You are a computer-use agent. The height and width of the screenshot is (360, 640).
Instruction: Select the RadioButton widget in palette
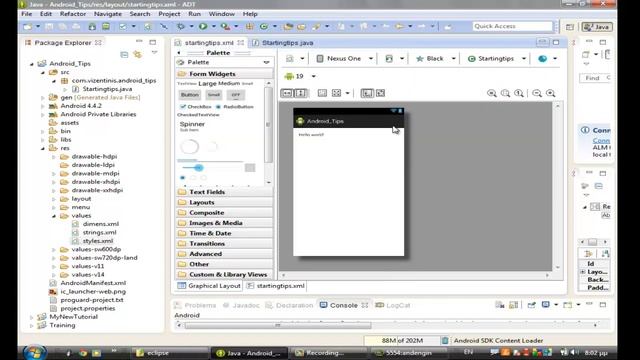(234, 107)
